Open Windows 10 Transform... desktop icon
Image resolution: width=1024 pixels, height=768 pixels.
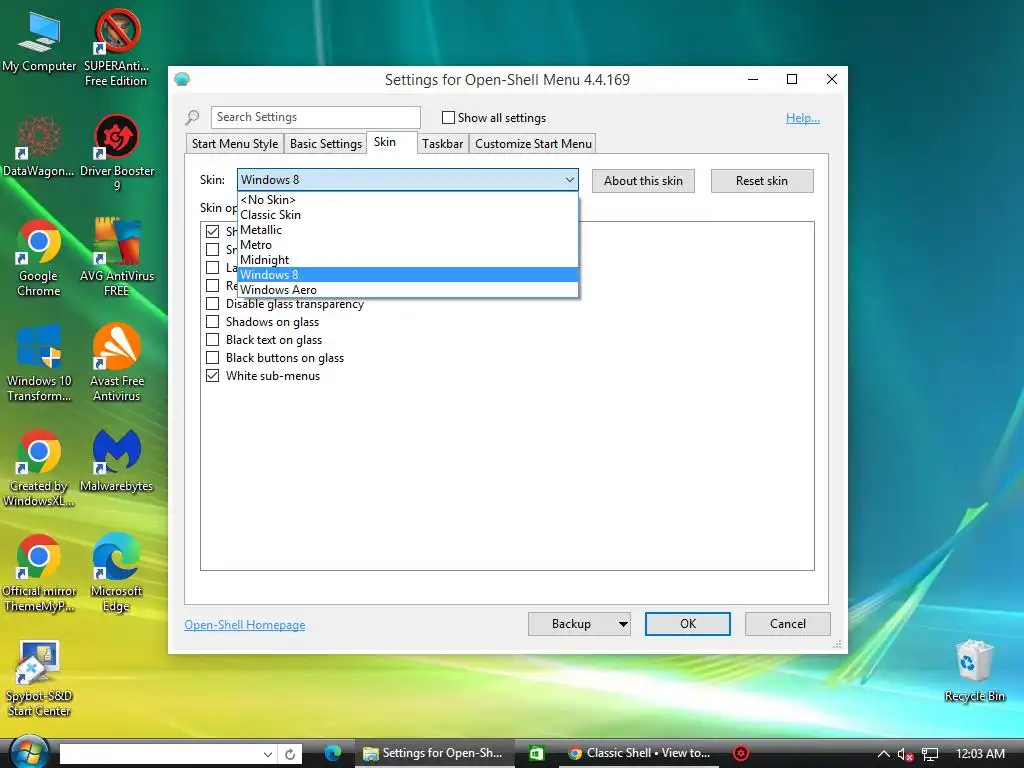tap(39, 363)
